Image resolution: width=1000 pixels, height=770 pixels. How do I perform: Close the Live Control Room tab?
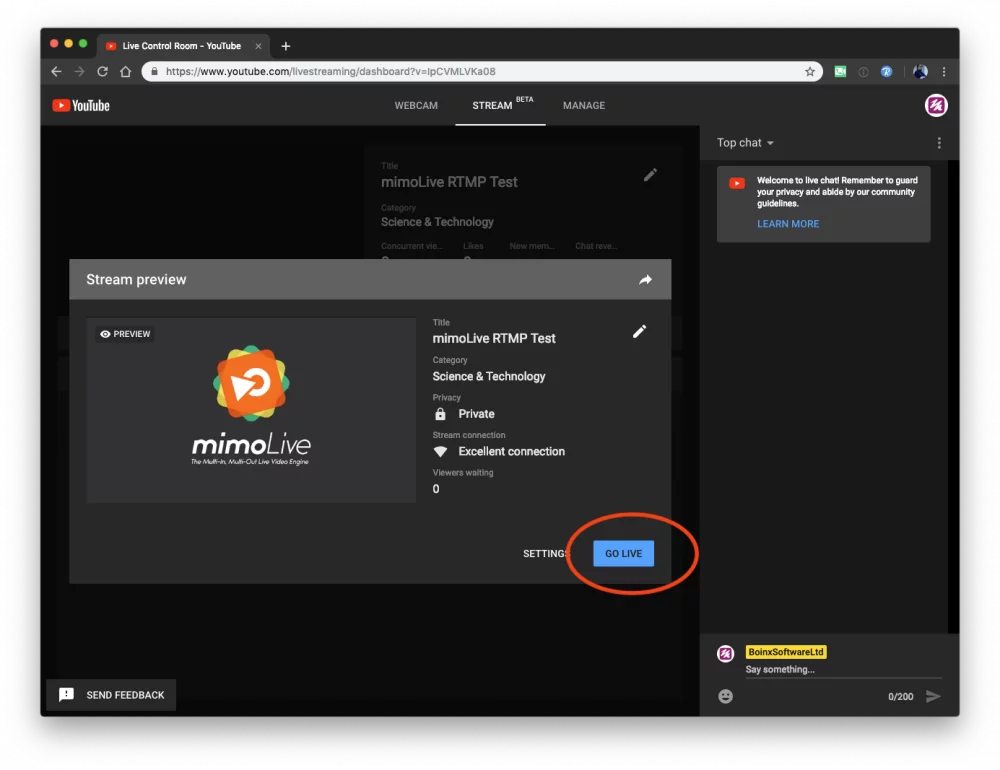[258, 46]
